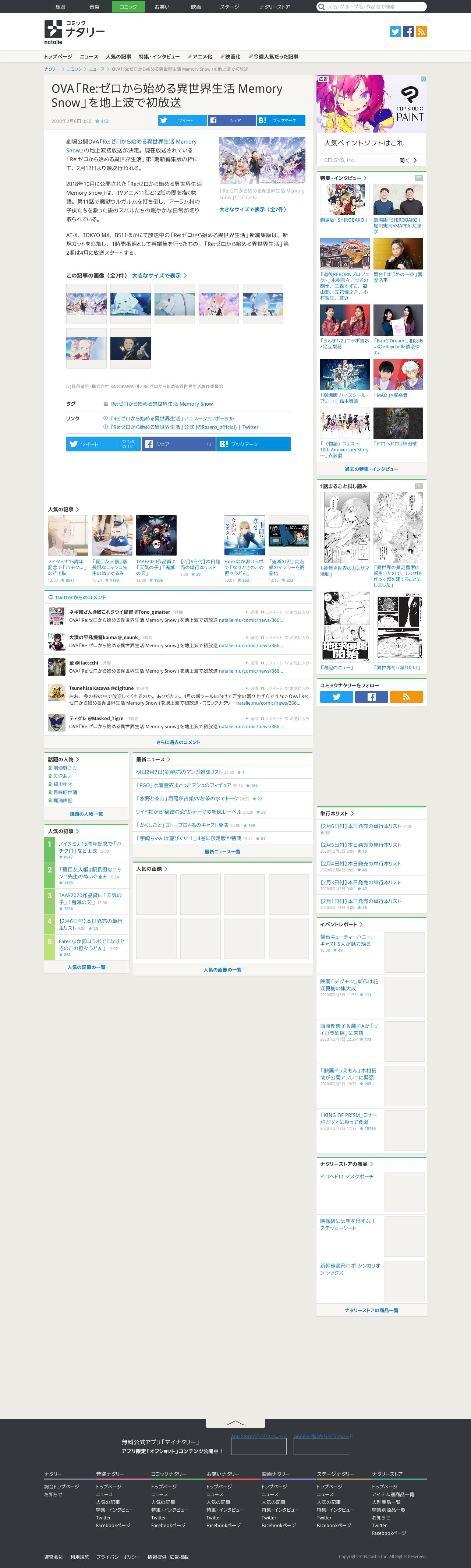This screenshot has height=1568, width=471.
Task: Open the pink-haired Ram gallery thumbnail
Action: pyautogui.click(x=219, y=304)
